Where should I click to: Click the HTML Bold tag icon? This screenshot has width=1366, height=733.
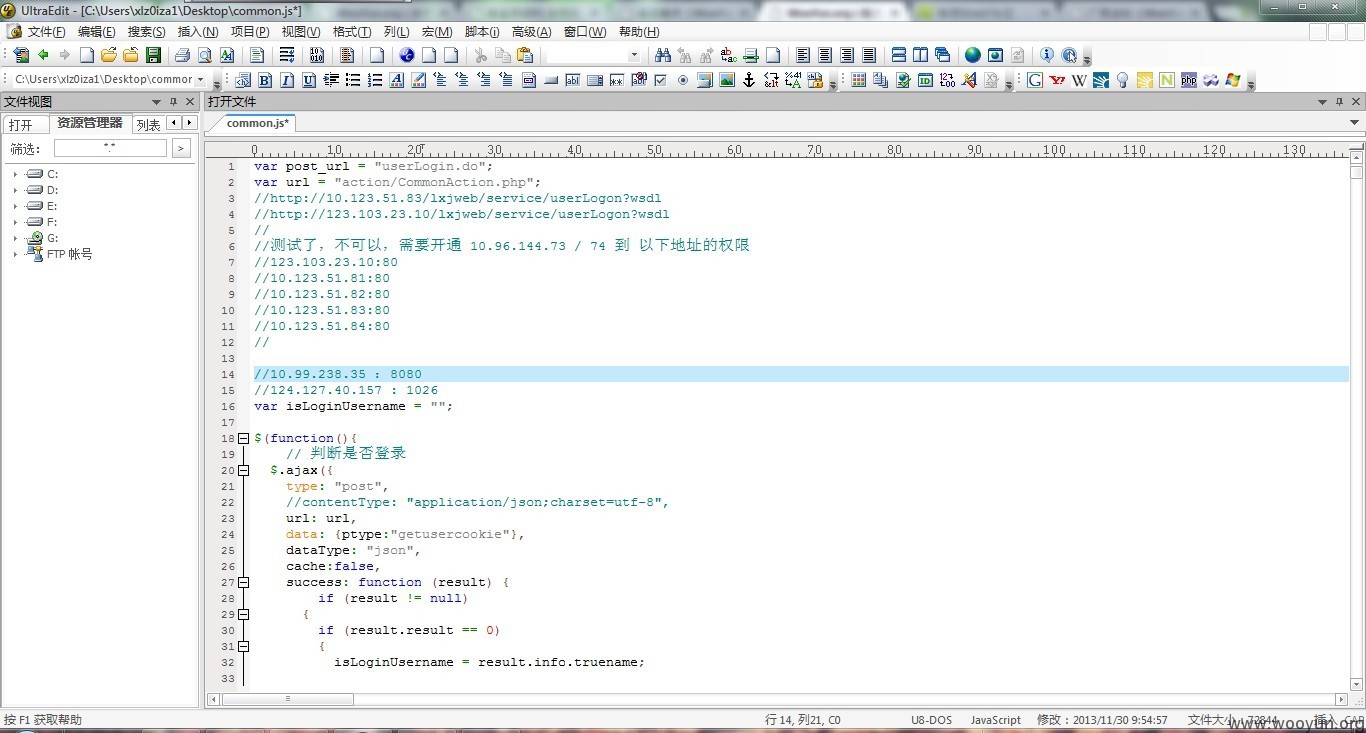[x=265, y=80]
